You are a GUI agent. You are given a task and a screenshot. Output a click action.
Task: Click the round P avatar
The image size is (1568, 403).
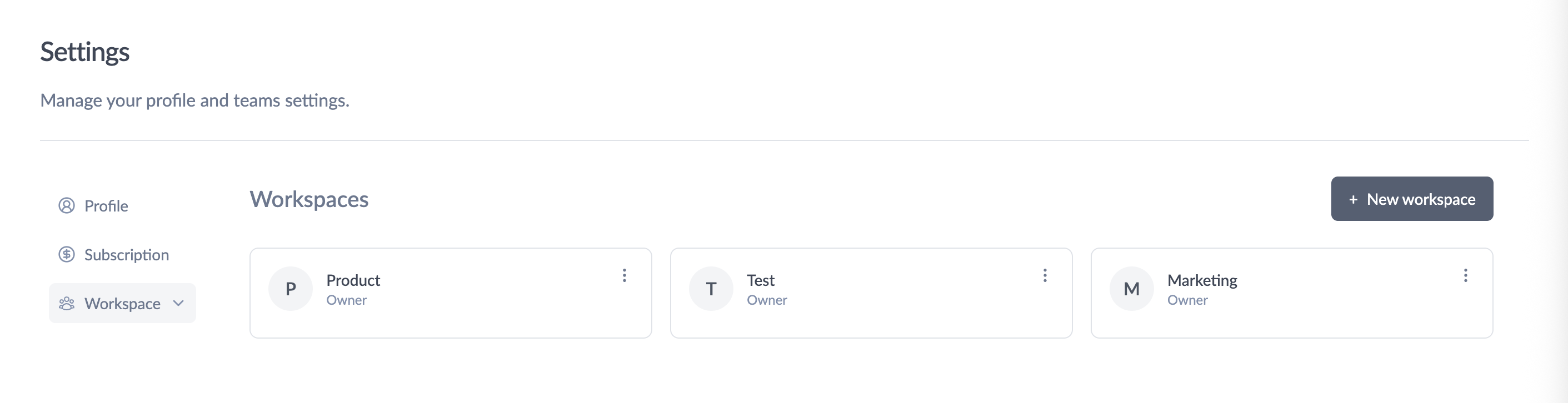tap(291, 289)
